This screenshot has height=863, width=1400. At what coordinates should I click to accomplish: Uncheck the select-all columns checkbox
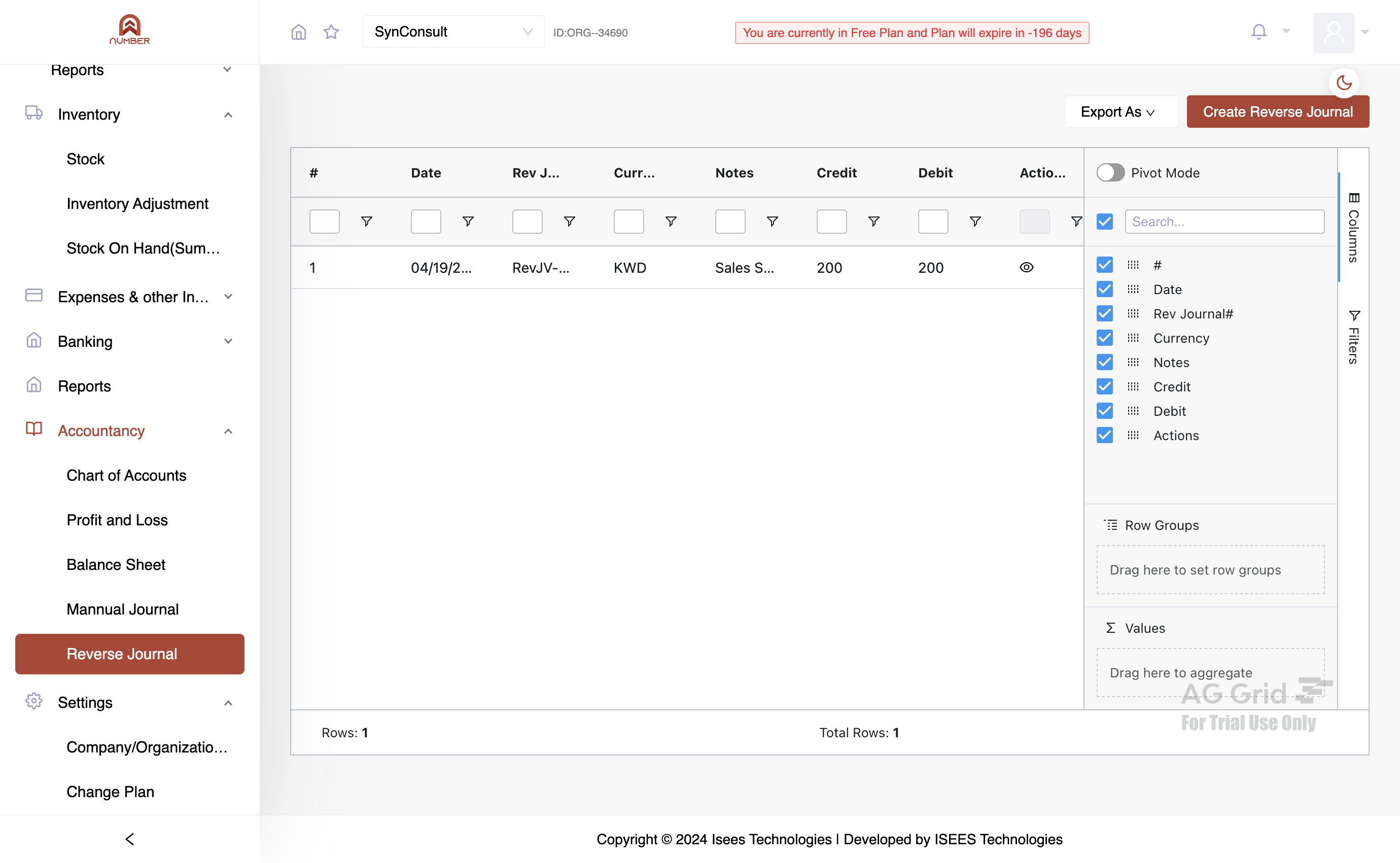tap(1105, 222)
